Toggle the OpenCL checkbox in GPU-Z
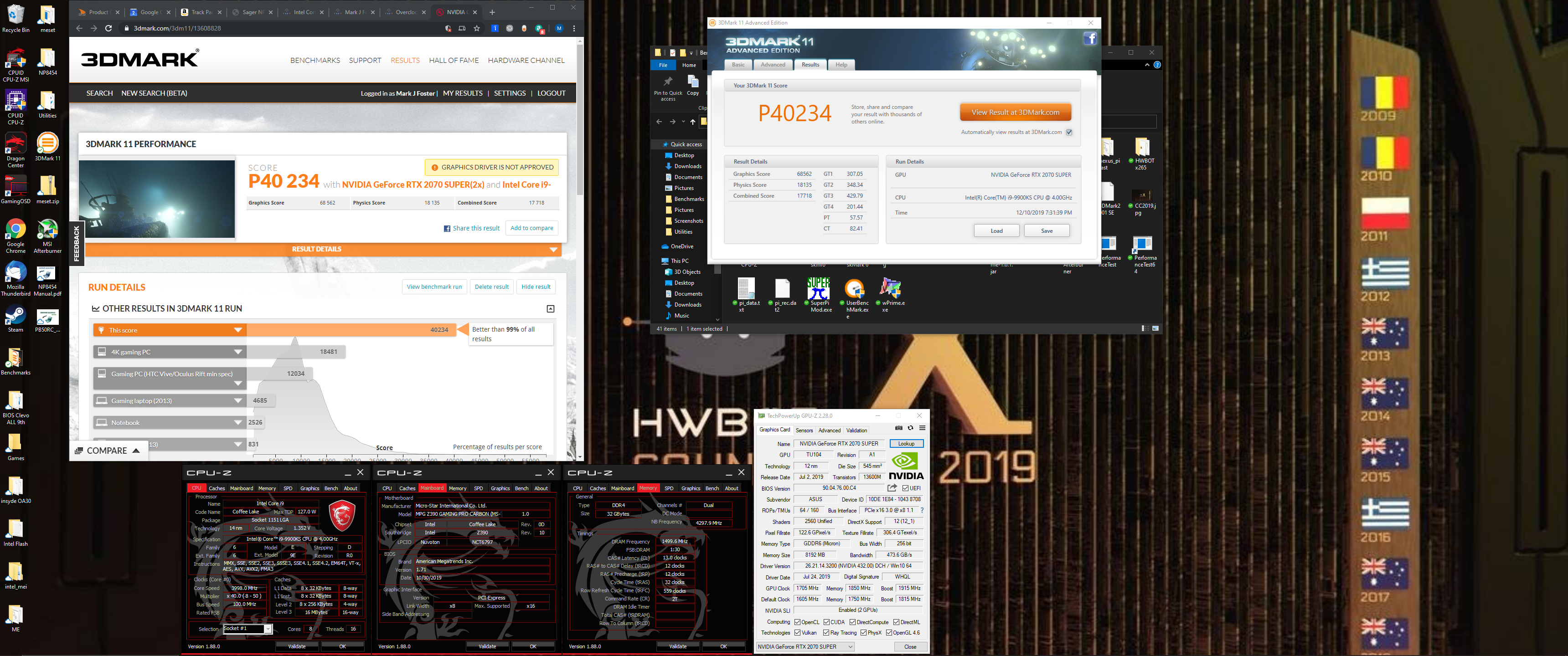1568x656 pixels. pyautogui.click(x=797, y=622)
